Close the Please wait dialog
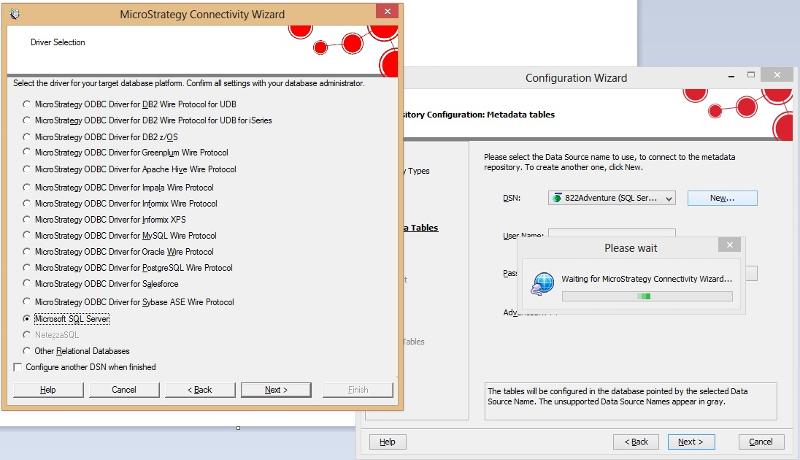800x460 pixels. [730, 245]
